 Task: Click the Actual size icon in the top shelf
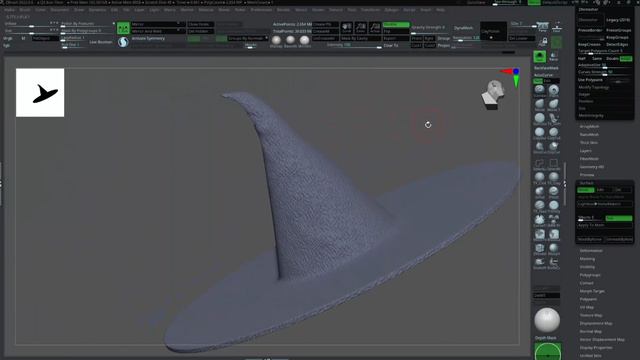[x=375, y=28]
